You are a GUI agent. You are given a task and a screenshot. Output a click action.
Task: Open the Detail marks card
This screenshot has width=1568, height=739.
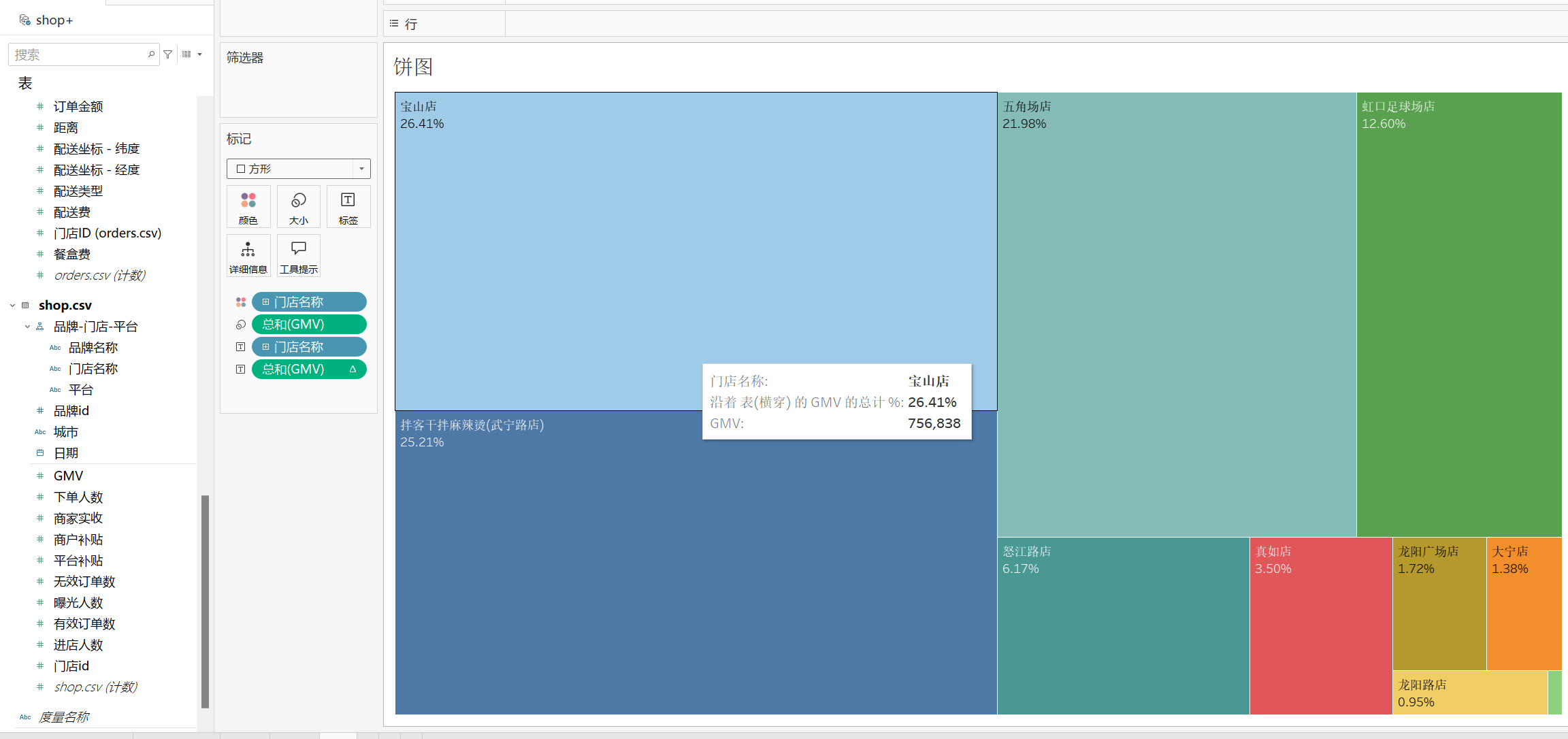pyautogui.click(x=248, y=256)
